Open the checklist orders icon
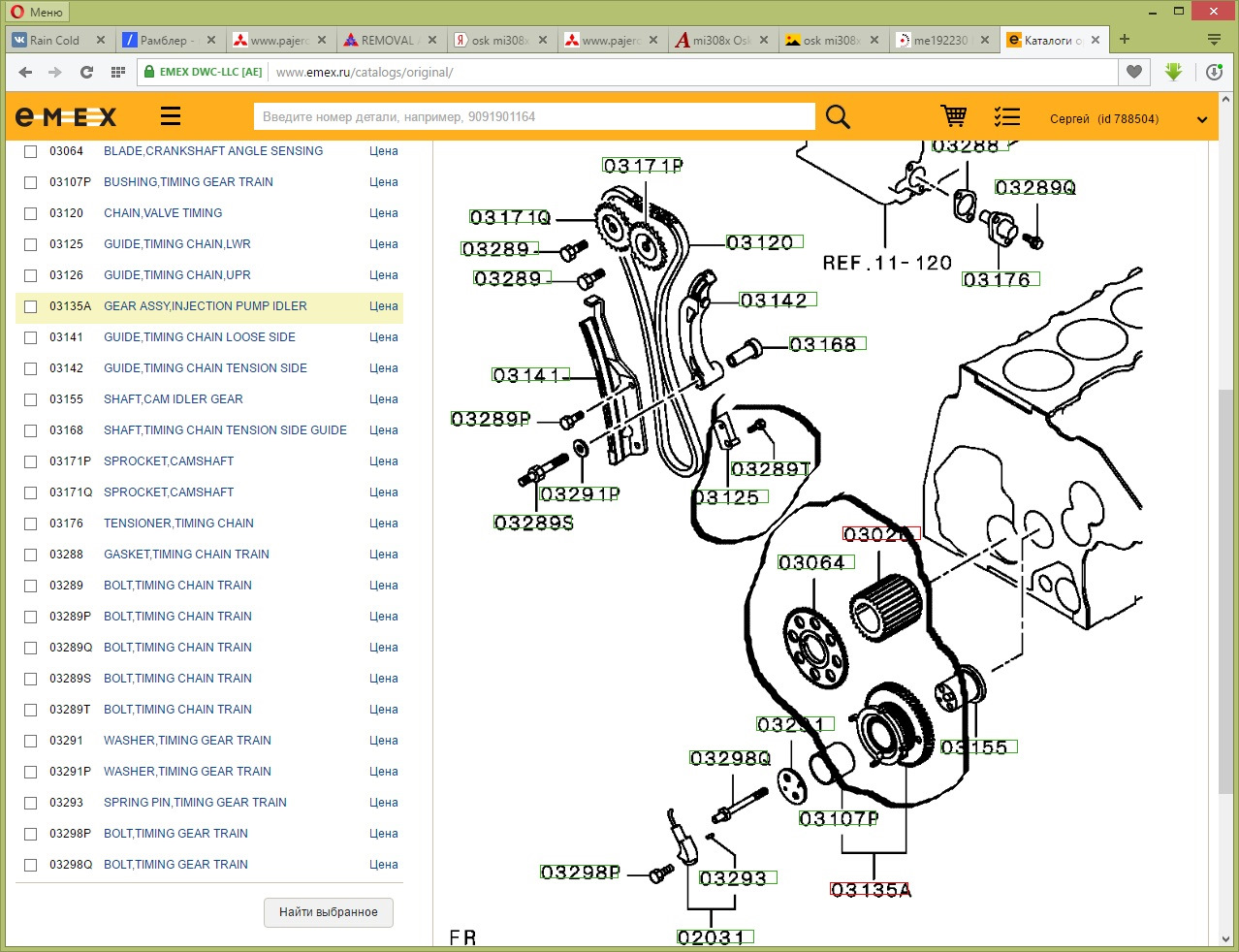Screen dimensions: 1239x952 click(x=1007, y=117)
